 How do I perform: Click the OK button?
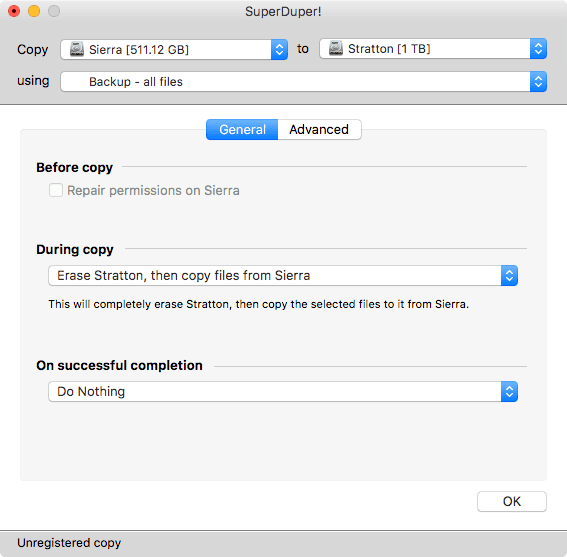[512, 501]
